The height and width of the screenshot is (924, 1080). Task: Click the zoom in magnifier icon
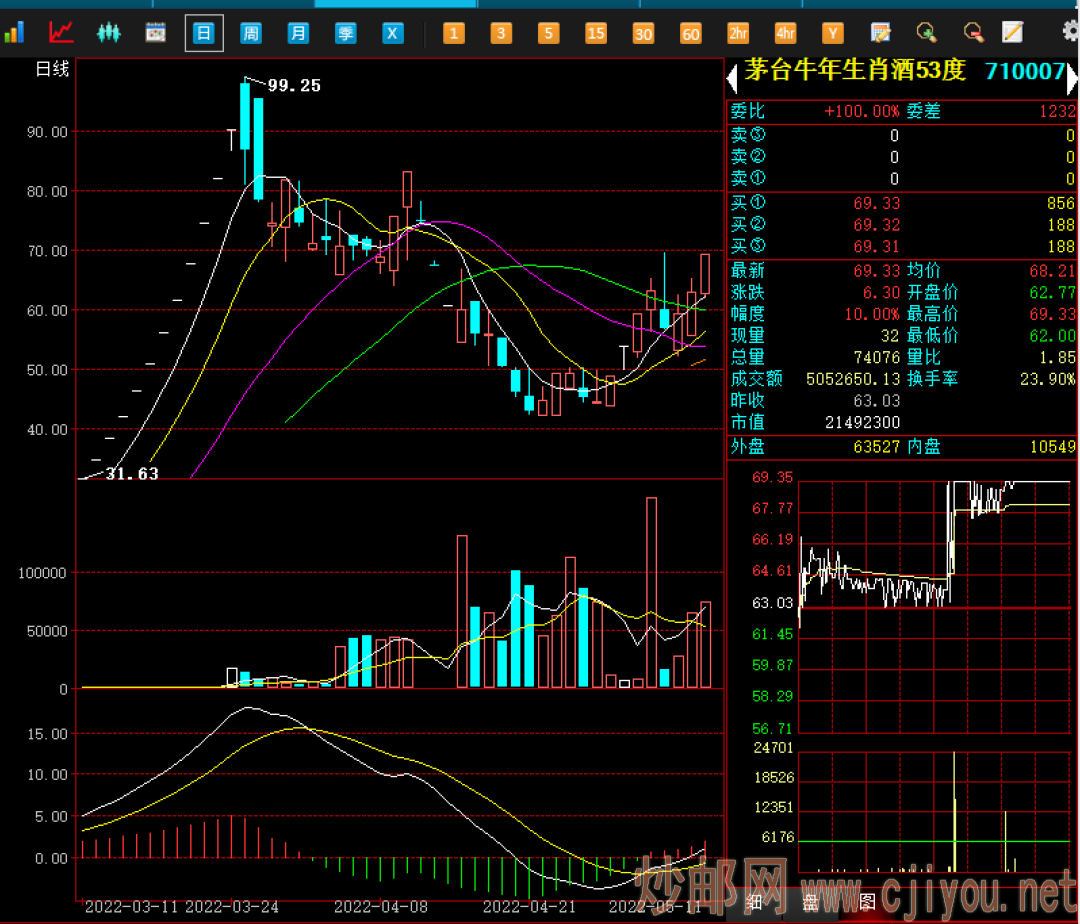point(927,33)
